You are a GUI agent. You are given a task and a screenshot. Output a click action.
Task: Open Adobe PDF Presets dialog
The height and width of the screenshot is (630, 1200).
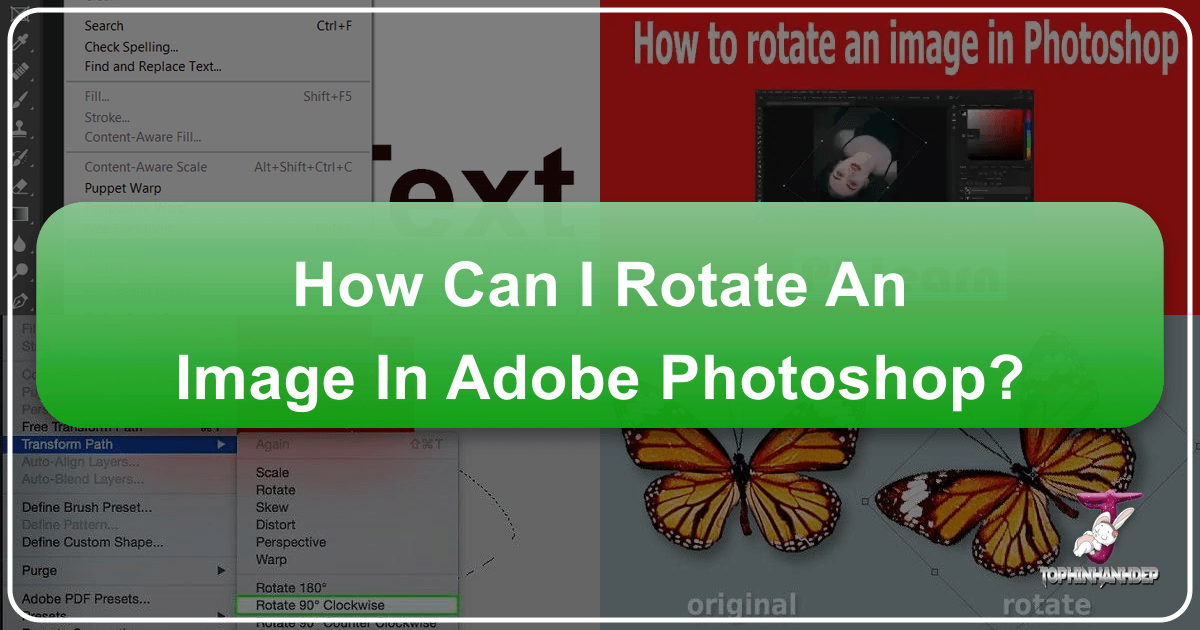click(x=86, y=599)
